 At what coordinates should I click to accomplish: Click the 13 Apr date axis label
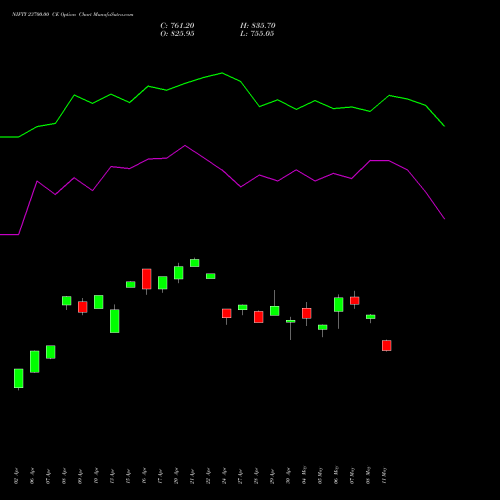112,476
